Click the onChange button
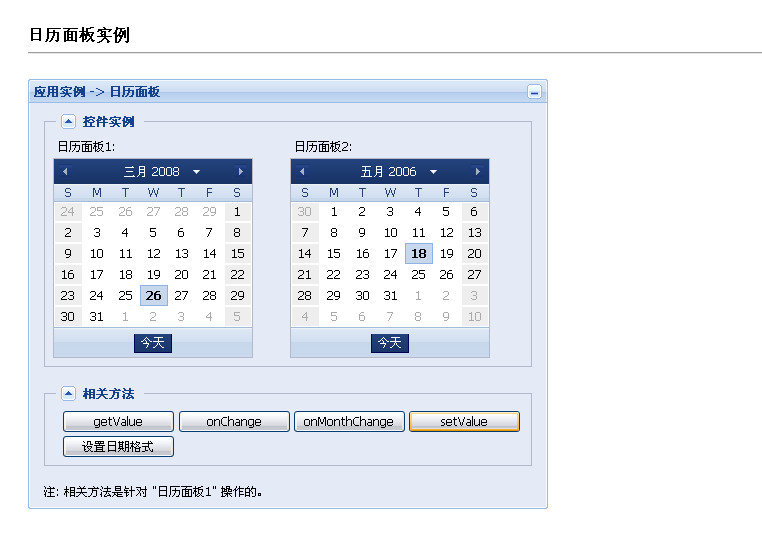 pyautogui.click(x=234, y=422)
